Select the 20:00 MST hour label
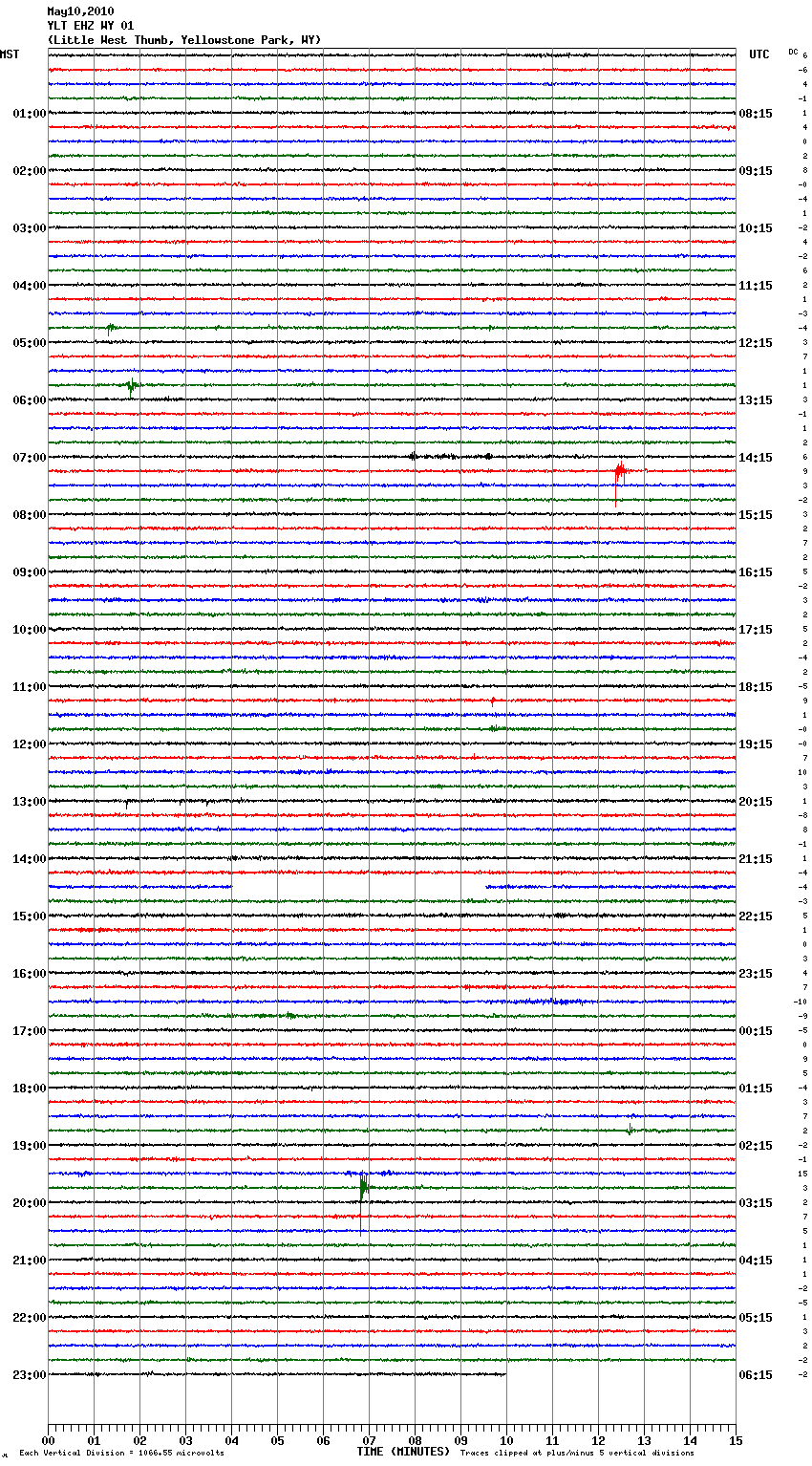Image resolution: width=812 pixels, height=1466 pixels. (30, 1203)
